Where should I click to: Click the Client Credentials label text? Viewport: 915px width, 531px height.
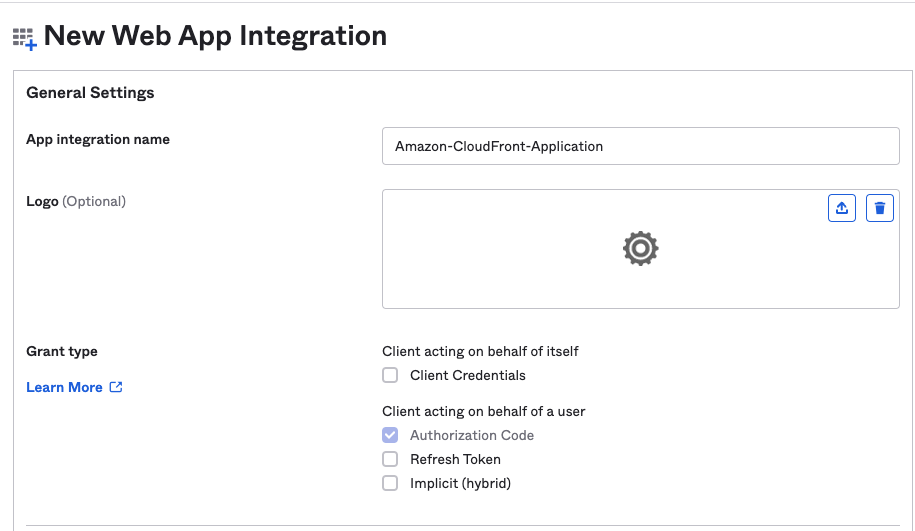pos(467,375)
